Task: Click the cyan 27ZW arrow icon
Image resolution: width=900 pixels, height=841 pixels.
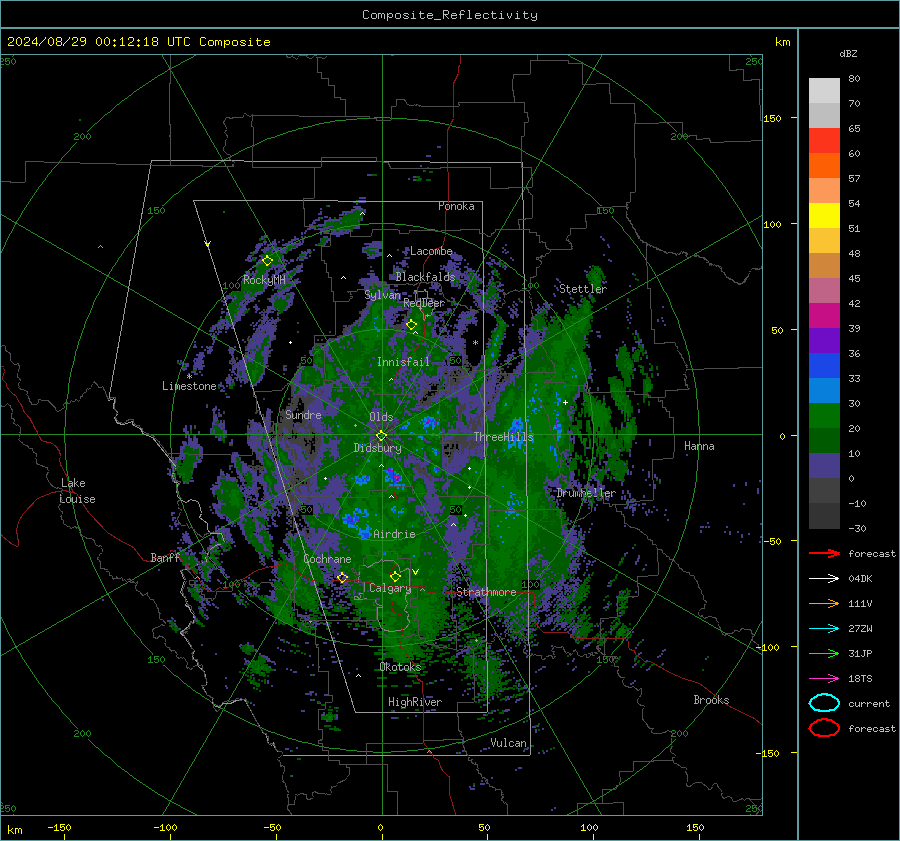Action: 824,629
